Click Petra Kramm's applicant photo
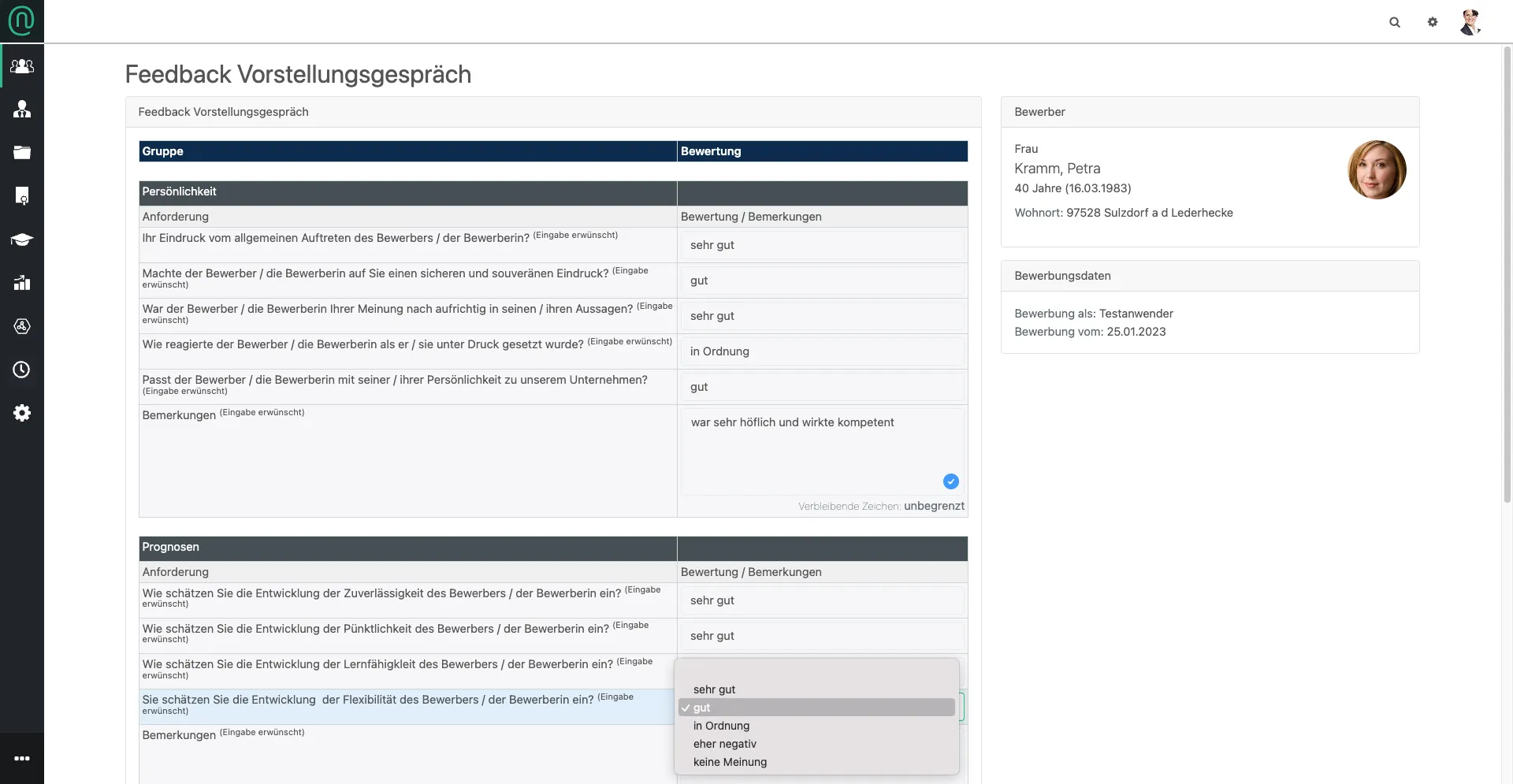The height and width of the screenshot is (784, 1513). [1377, 169]
